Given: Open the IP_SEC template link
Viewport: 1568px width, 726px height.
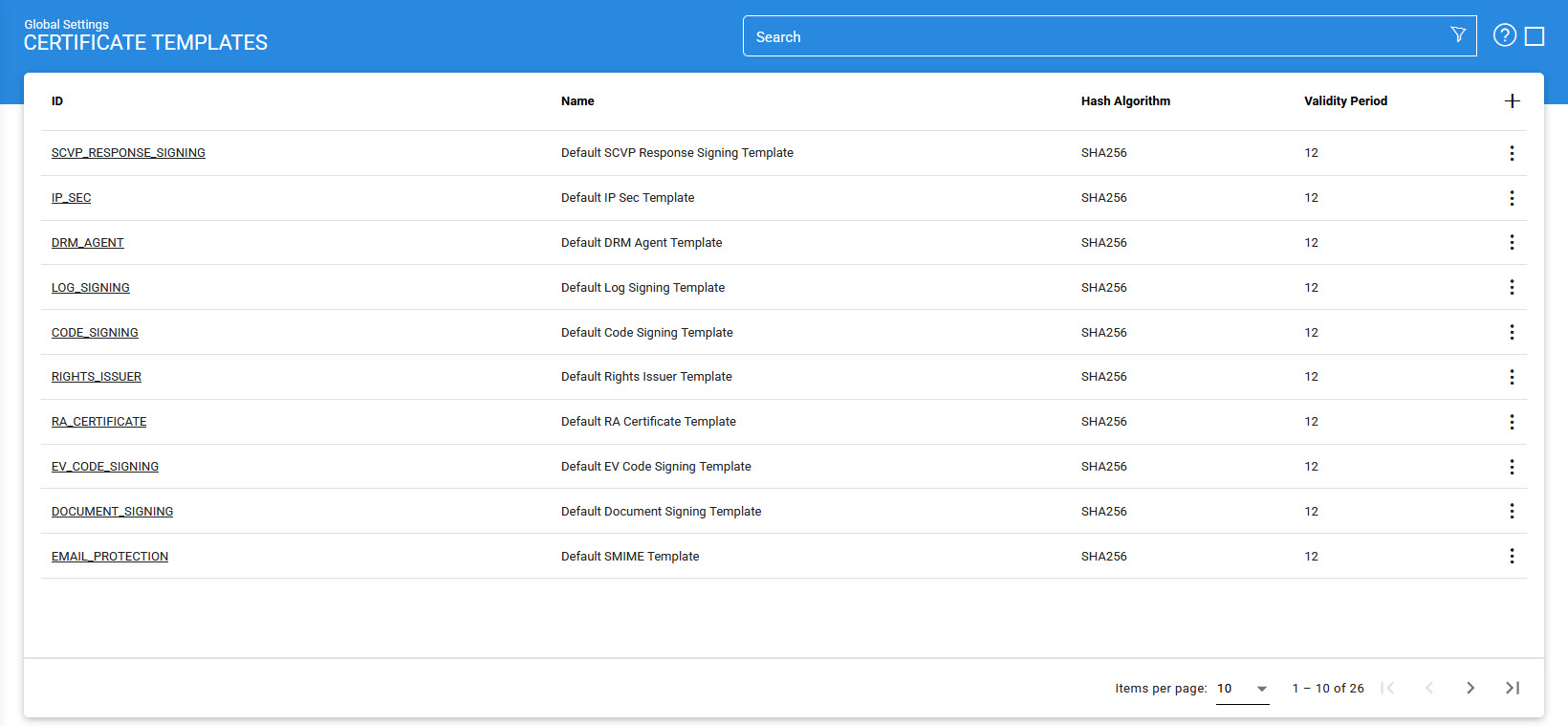Looking at the screenshot, I should 72,198.
